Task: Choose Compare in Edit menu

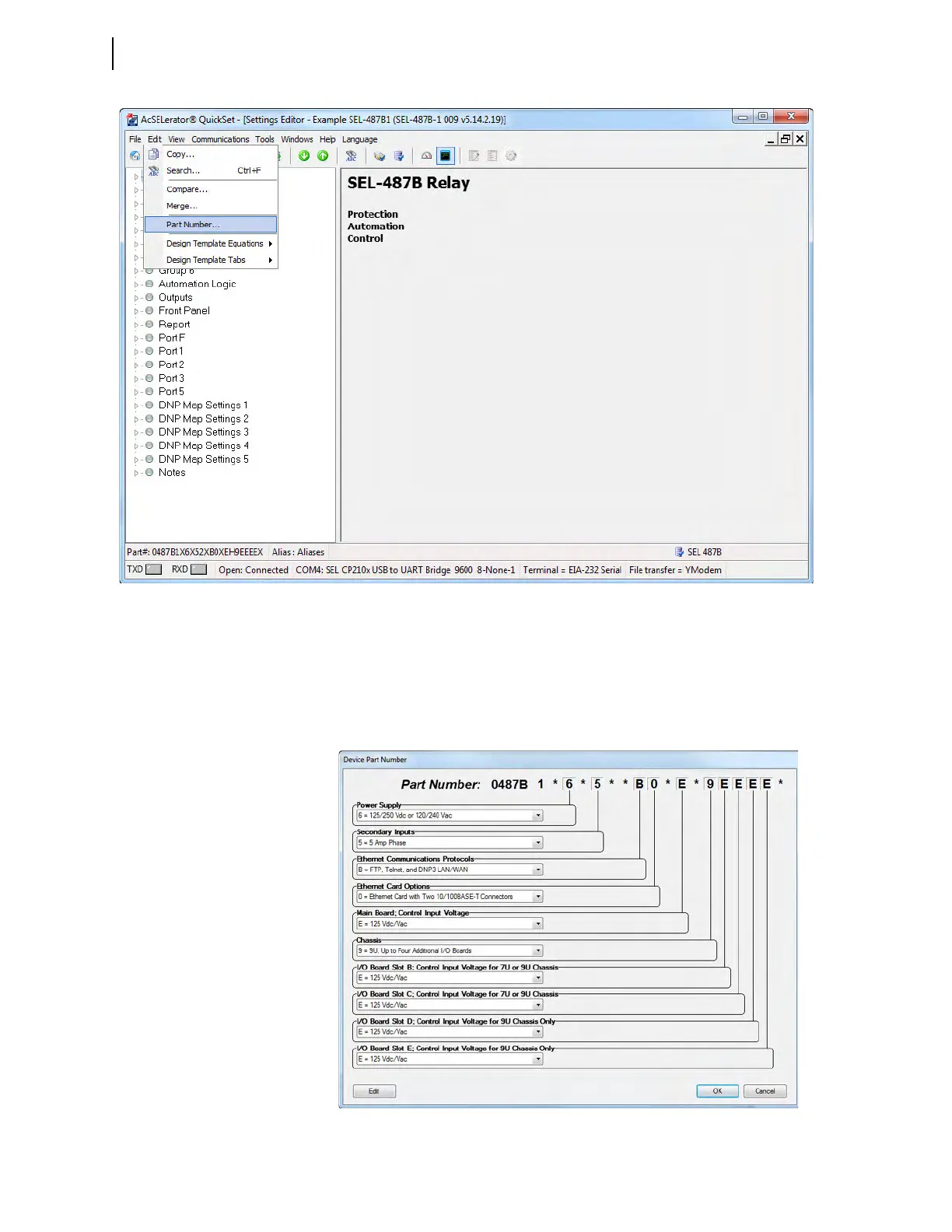Action: (x=211, y=189)
